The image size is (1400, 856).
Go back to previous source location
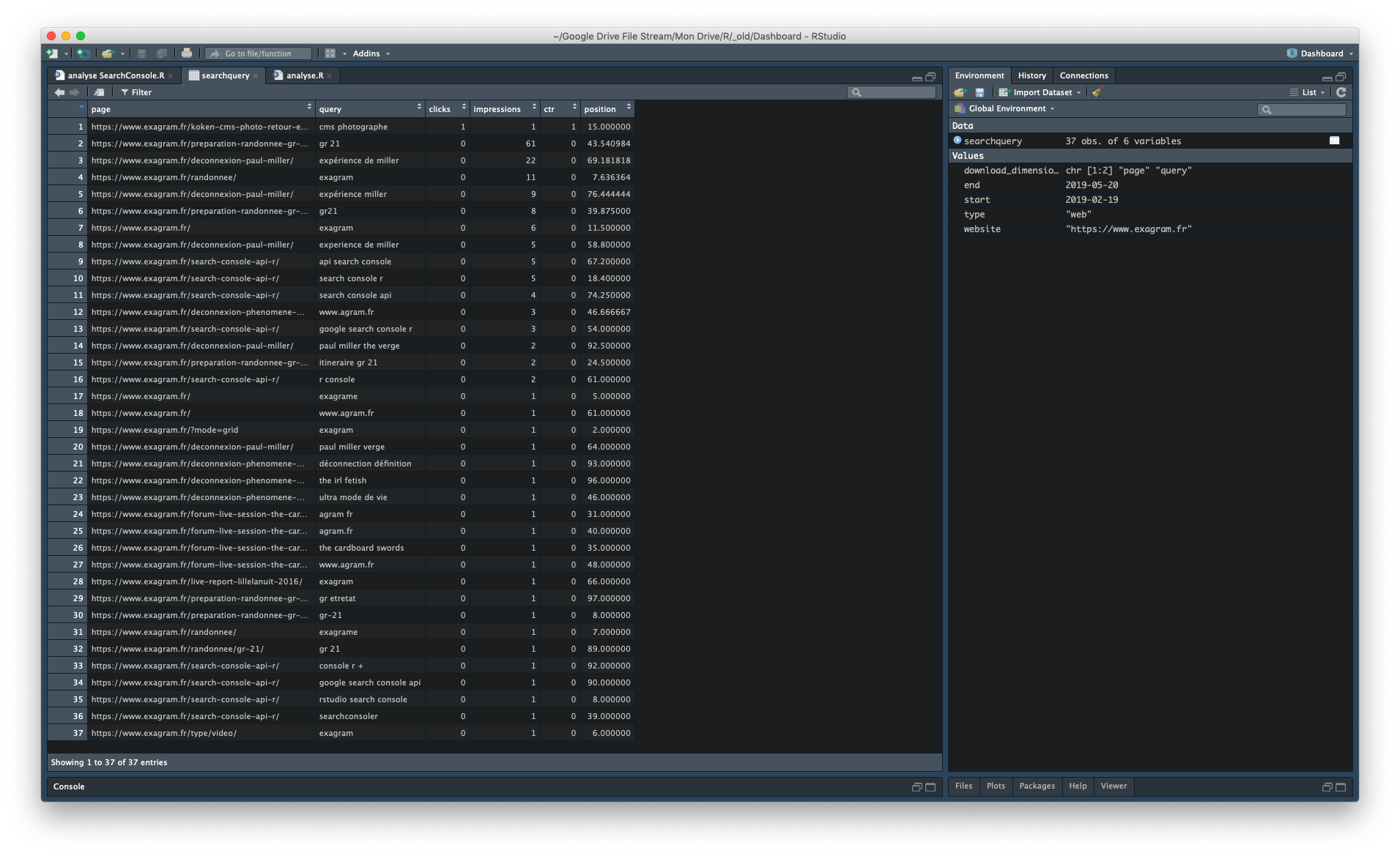tap(59, 92)
